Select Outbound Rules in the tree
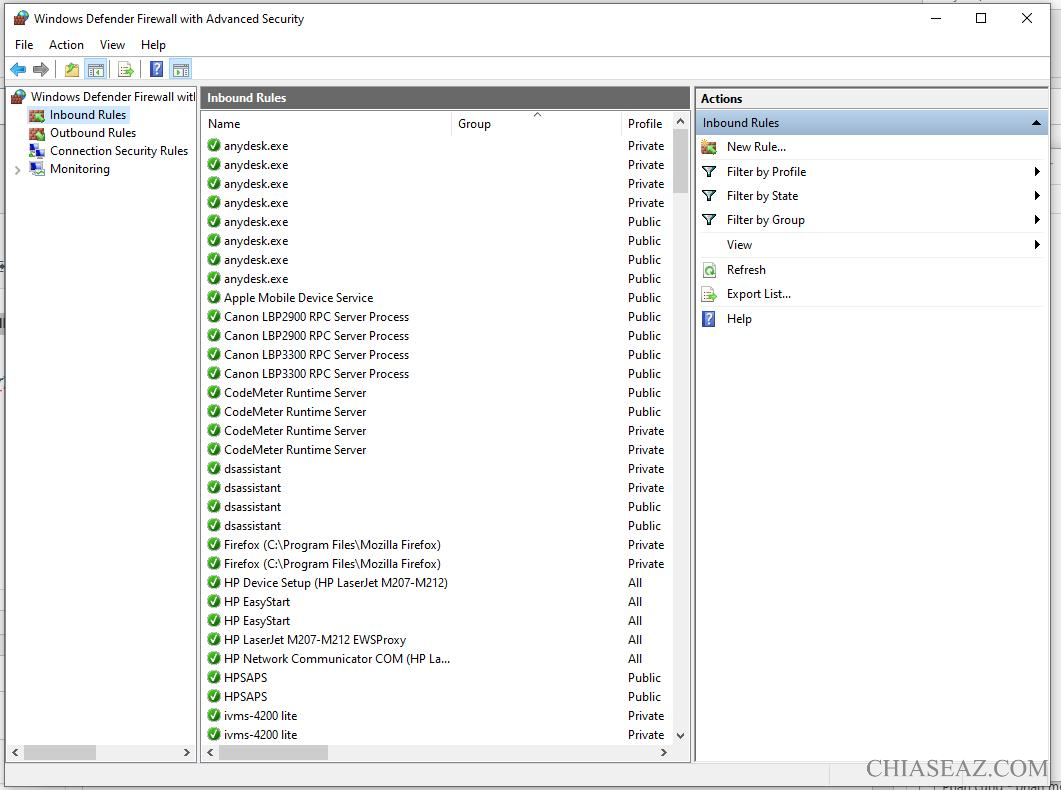The width and height of the screenshot is (1061, 790). (93, 133)
